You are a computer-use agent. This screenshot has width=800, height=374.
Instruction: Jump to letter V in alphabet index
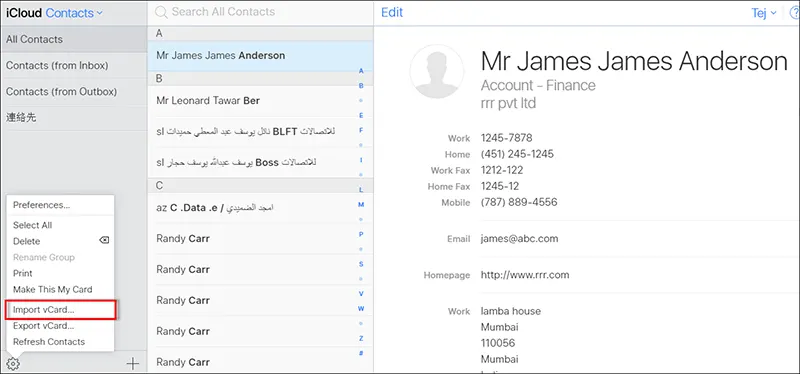pos(361,293)
